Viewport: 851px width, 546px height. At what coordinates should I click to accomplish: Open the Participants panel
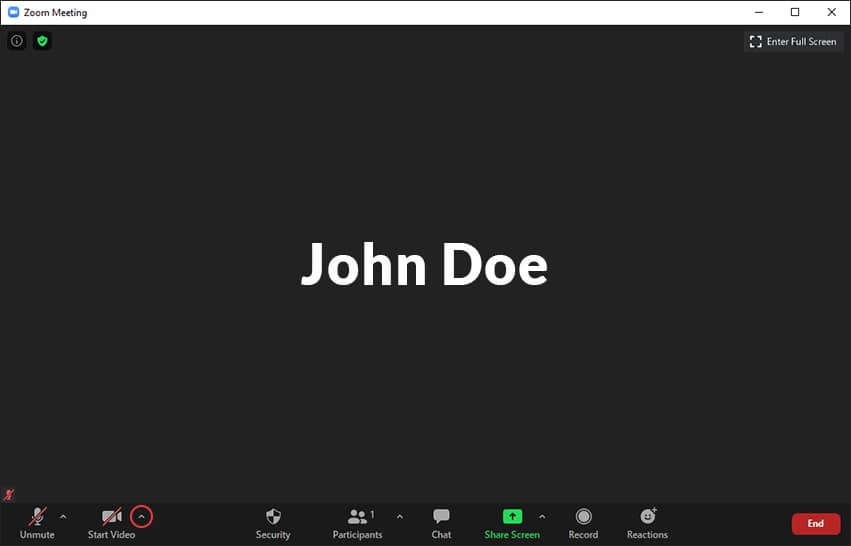coord(358,523)
